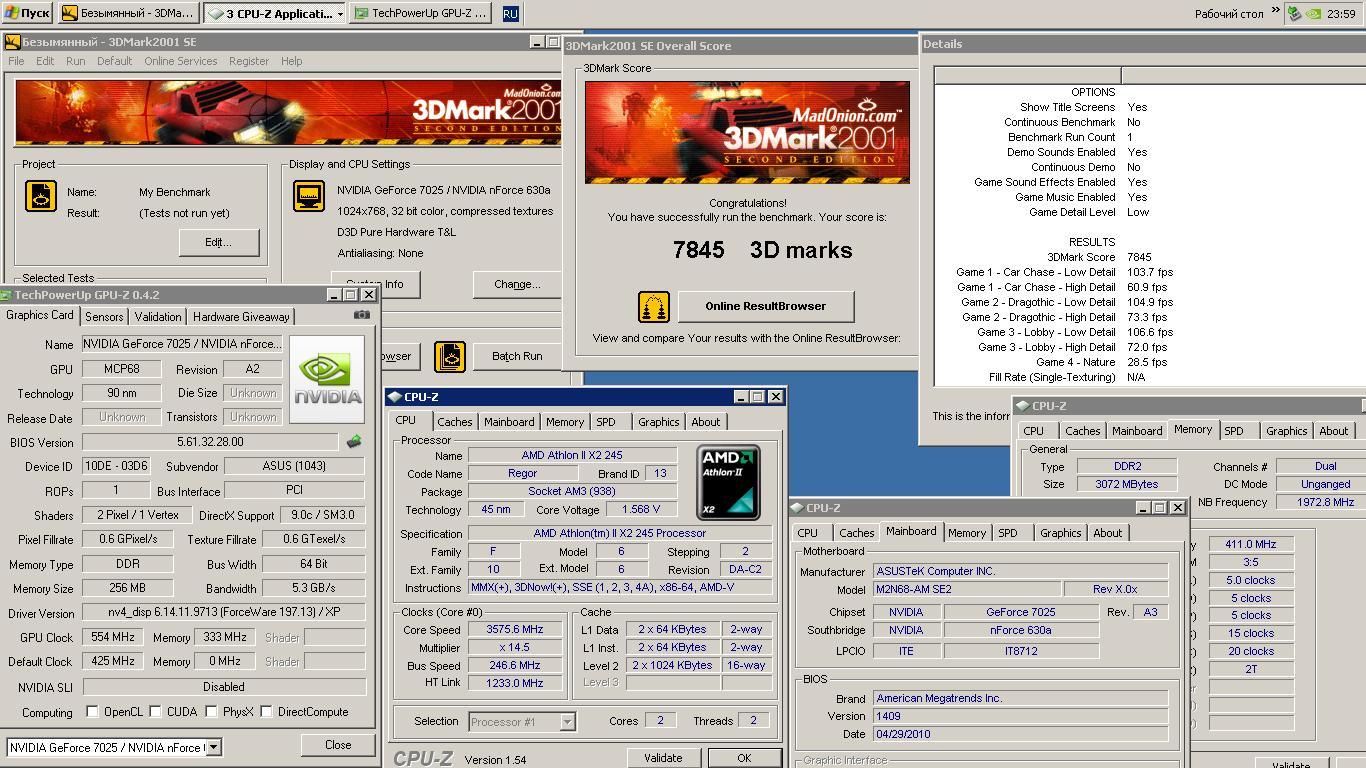Screen dimensions: 1366x768
Task: Click the BIOS Version field 5.61.32.28.00
Action: (x=210, y=442)
